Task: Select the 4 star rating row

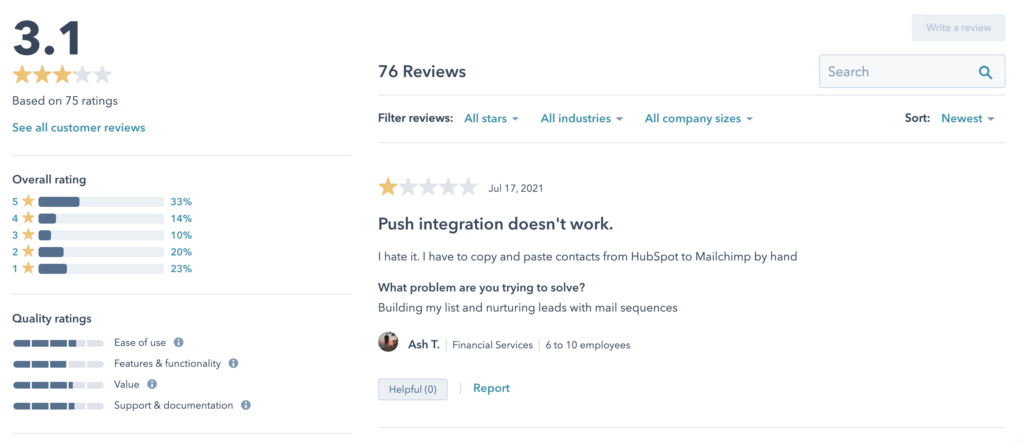Action: coord(102,219)
